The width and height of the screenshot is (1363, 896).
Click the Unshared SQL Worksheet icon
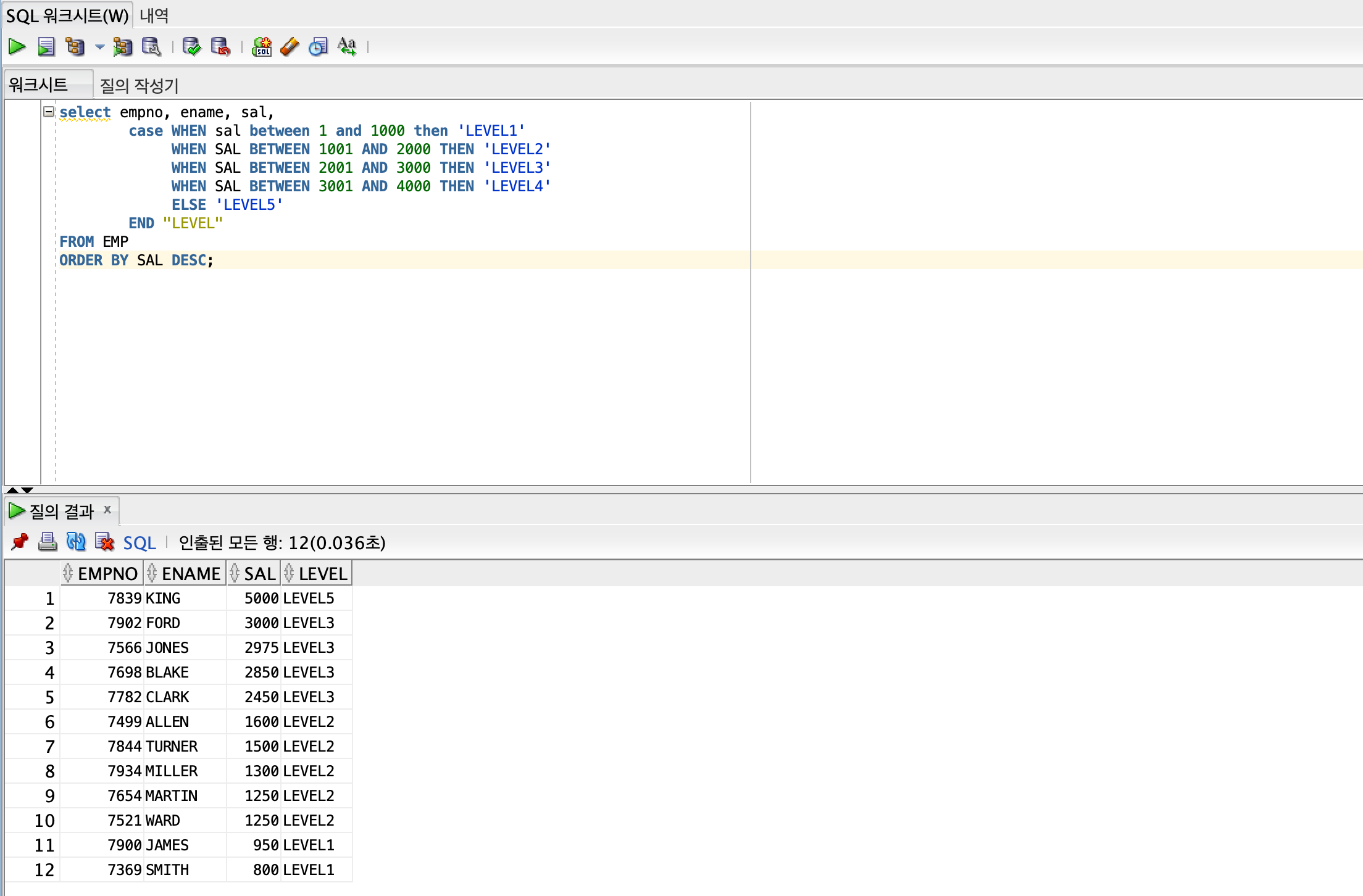(262, 47)
